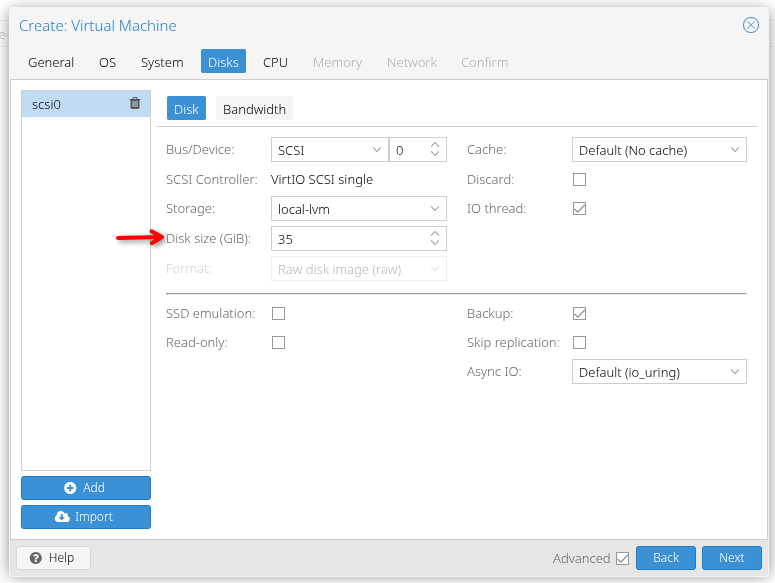Click the Create: Virtual Machine title
The height and width of the screenshot is (583, 775).
pos(98,26)
